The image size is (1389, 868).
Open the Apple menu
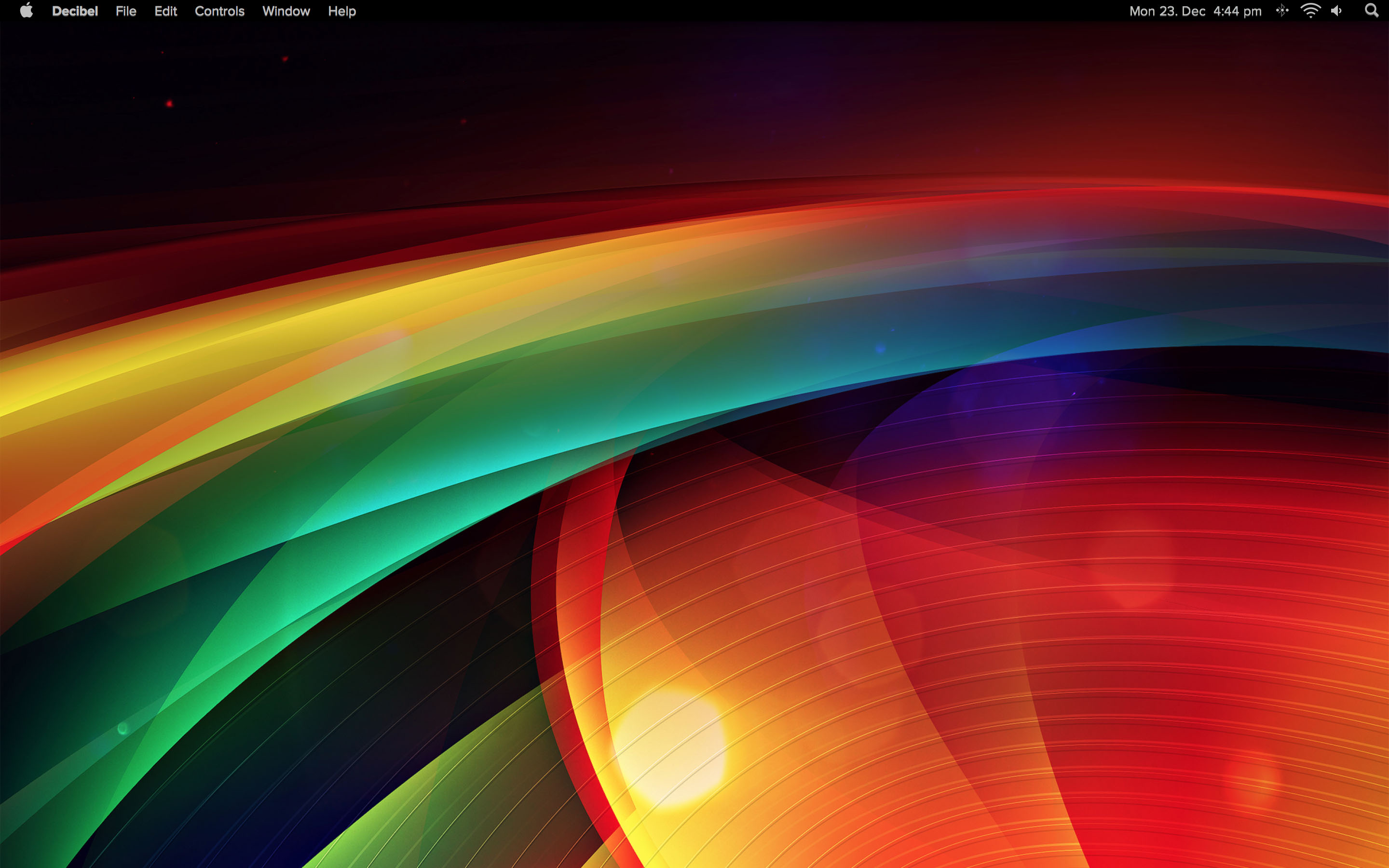(27, 11)
